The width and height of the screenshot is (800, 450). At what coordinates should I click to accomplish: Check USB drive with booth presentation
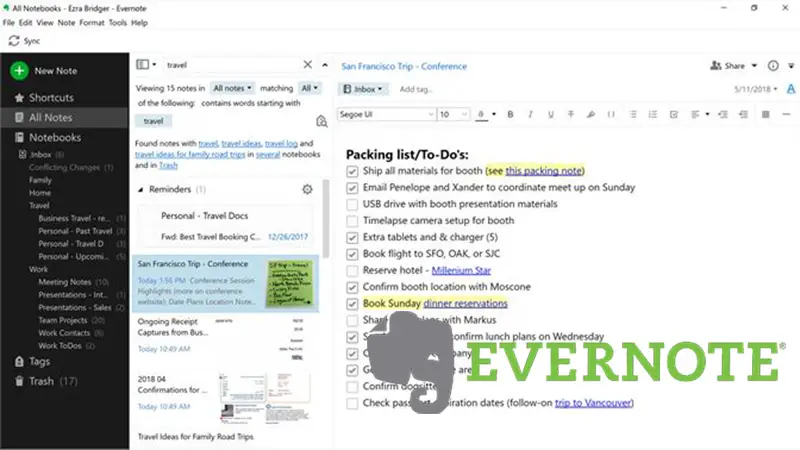click(x=352, y=205)
